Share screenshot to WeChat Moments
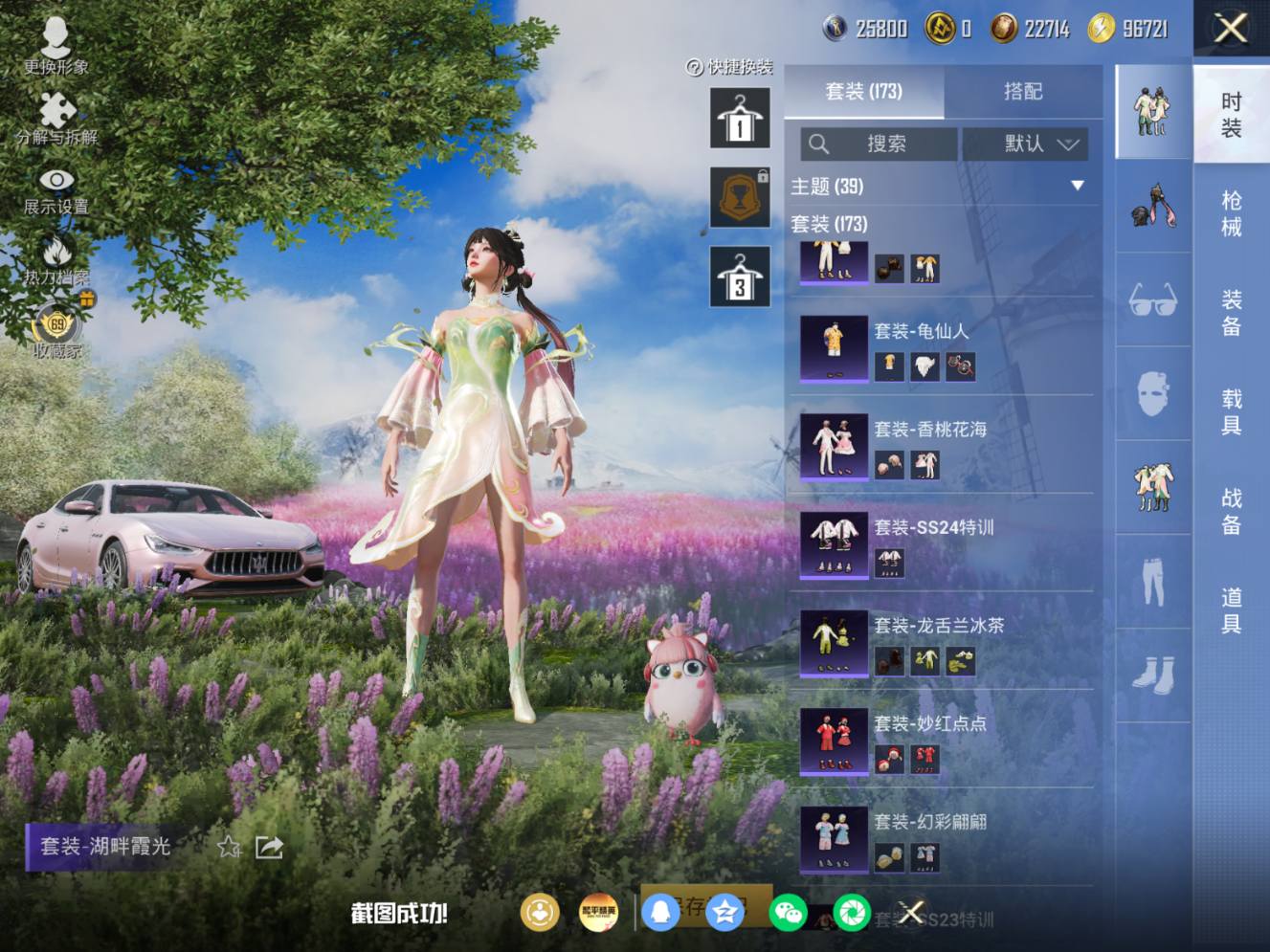Viewport: 1270px width, 952px height. 851,913
